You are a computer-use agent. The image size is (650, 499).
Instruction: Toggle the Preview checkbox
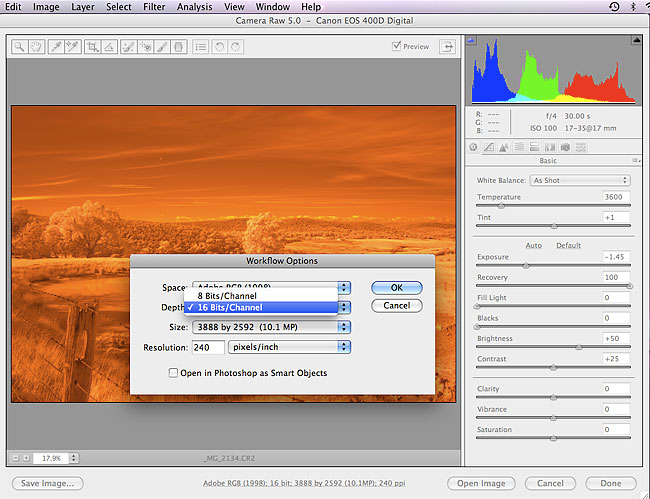(398, 46)
